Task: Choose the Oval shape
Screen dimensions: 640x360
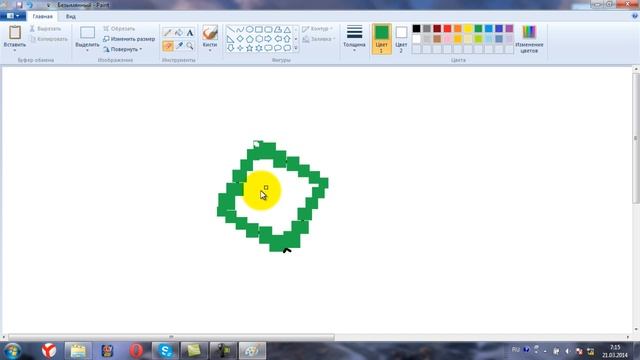Action: (x=249, y=29)
